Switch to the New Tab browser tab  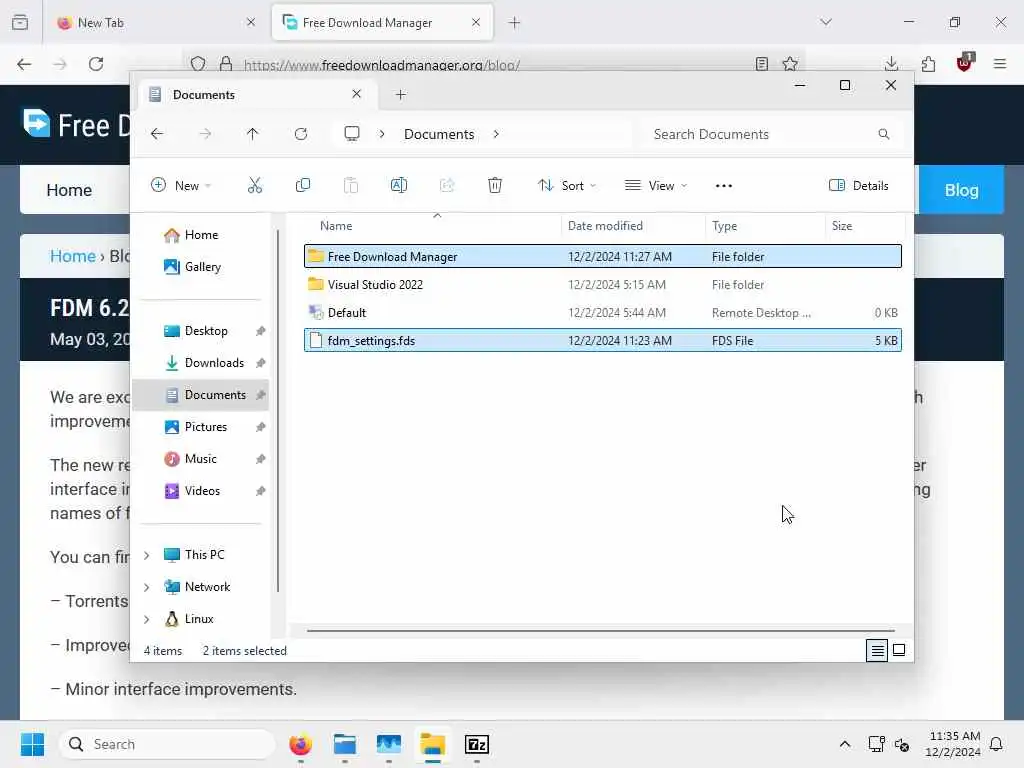coord(154,23)
